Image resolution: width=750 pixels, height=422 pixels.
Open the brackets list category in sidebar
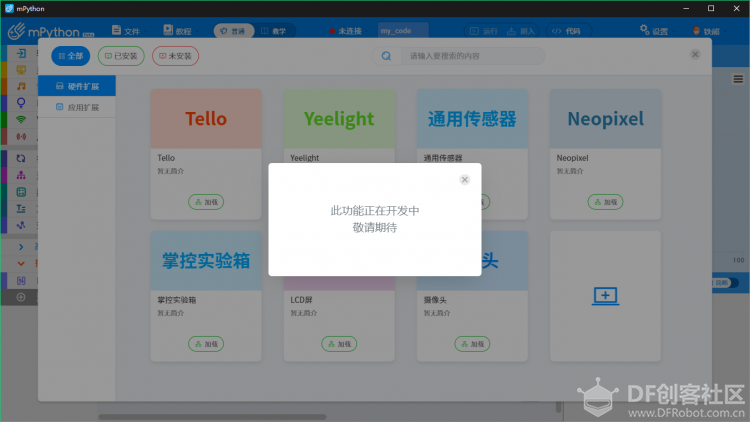21,281
